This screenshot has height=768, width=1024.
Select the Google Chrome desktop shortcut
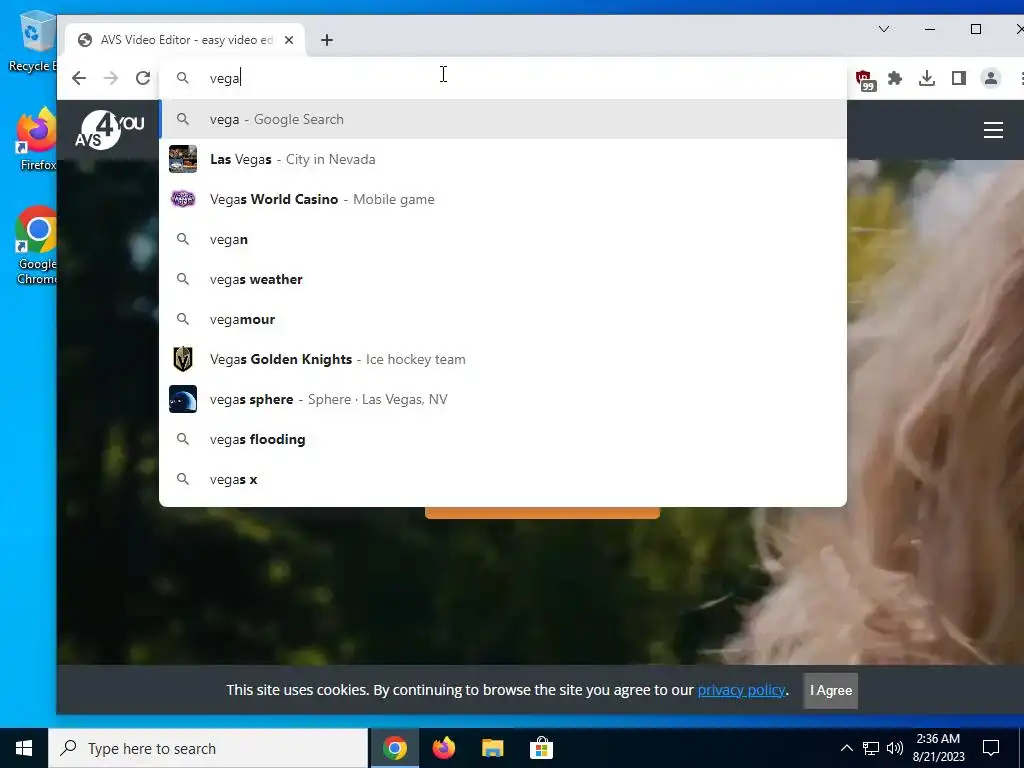36,246
